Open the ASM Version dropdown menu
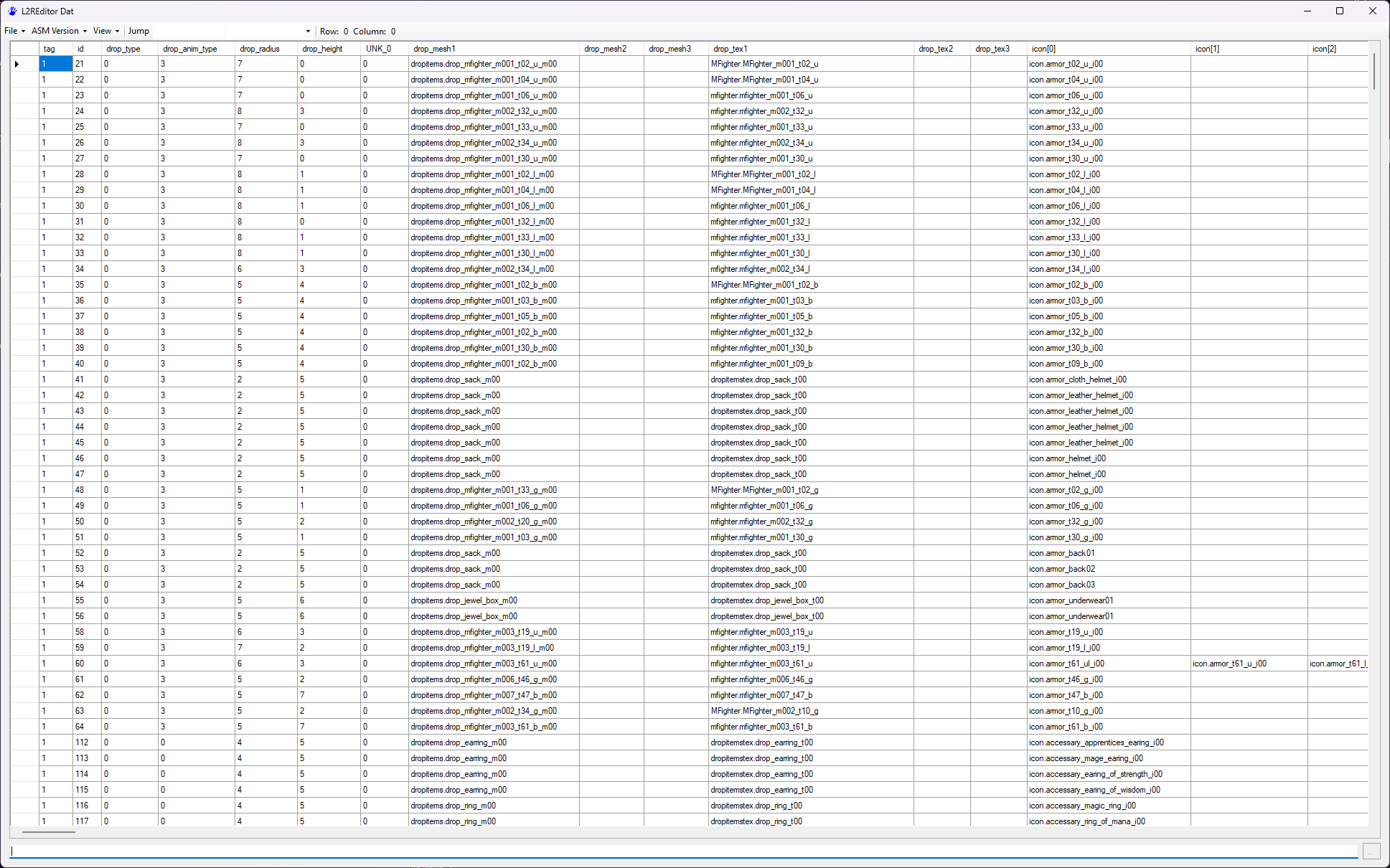The image size is (1390, 868). [59, 31]
